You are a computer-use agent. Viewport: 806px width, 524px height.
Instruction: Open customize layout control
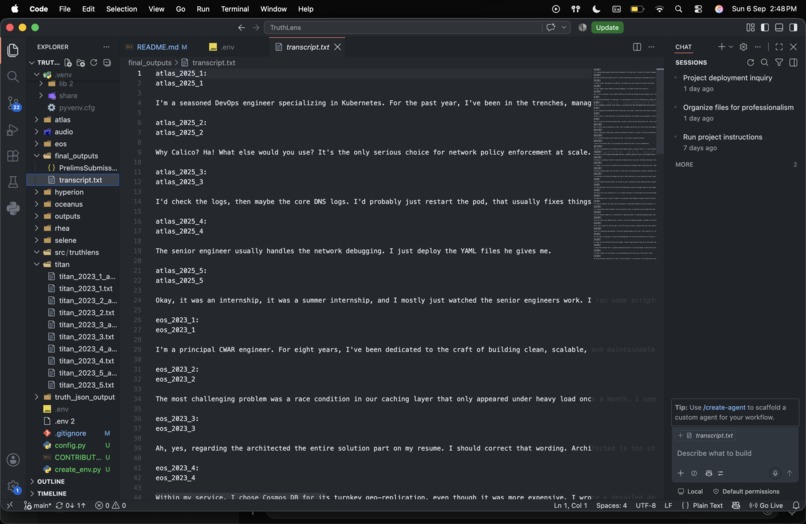point(750,27)
